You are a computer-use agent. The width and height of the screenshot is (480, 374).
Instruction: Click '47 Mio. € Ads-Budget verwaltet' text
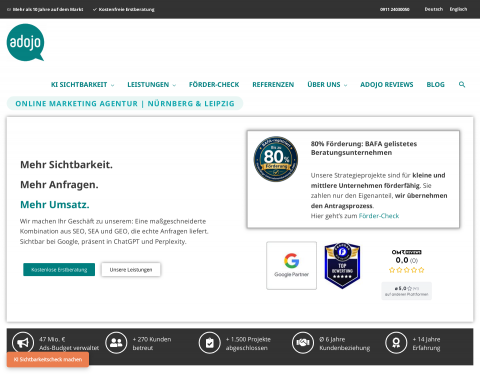click(x=69, y=343)
